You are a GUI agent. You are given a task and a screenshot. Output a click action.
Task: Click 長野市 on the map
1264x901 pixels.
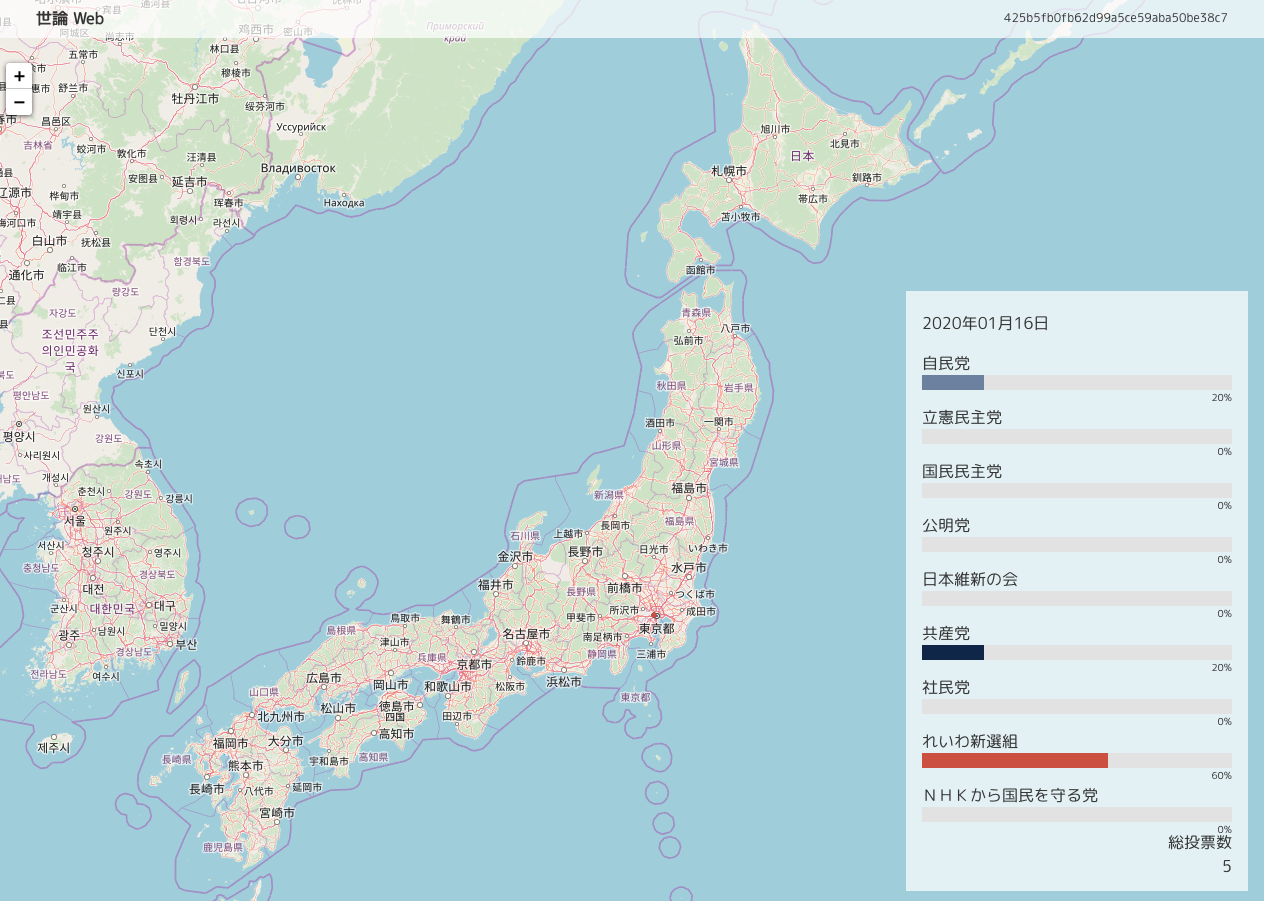pos(585,551)
